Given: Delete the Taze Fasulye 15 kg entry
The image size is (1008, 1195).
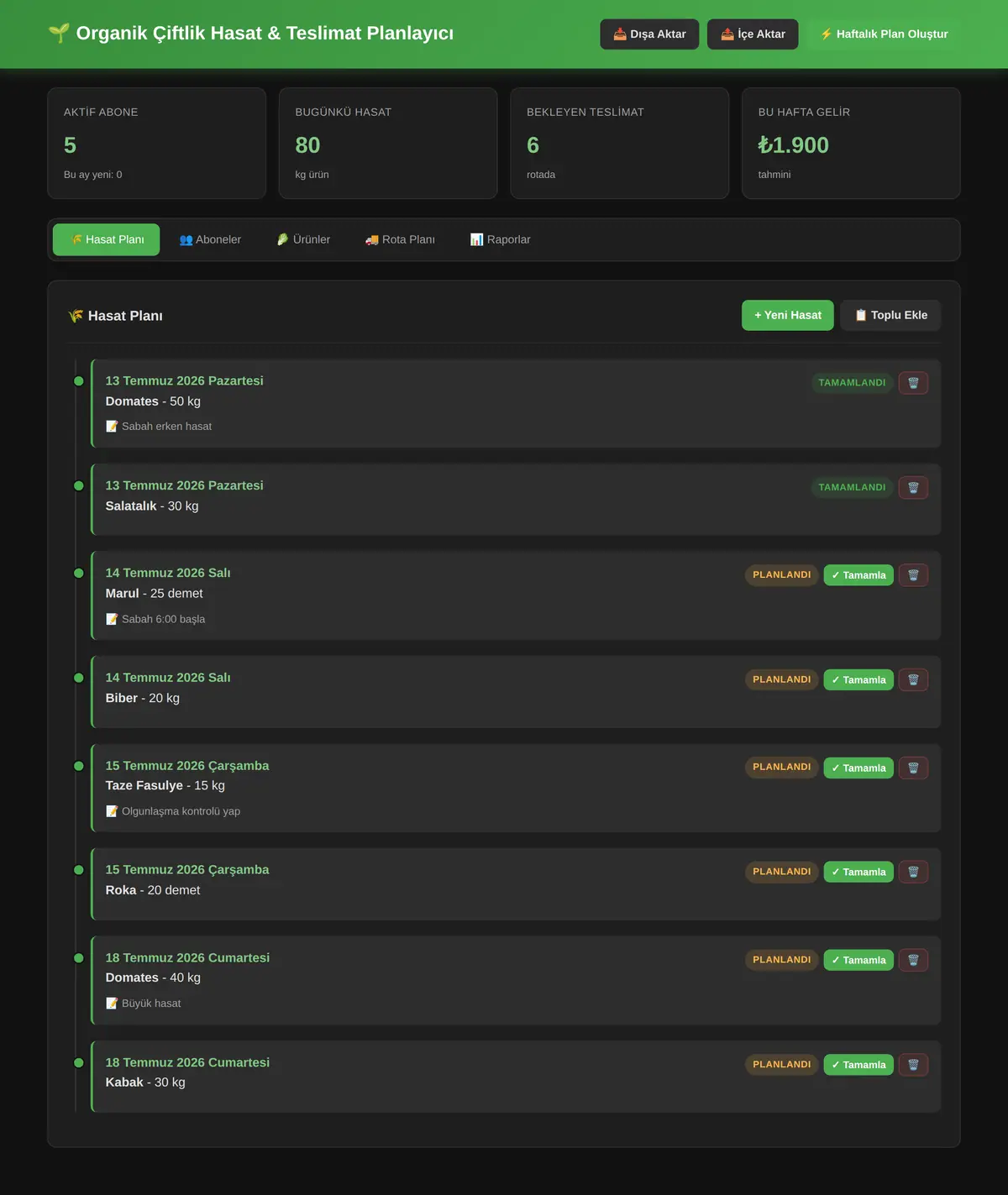Looking at the screenshot, I should click(x=913, y=768).
